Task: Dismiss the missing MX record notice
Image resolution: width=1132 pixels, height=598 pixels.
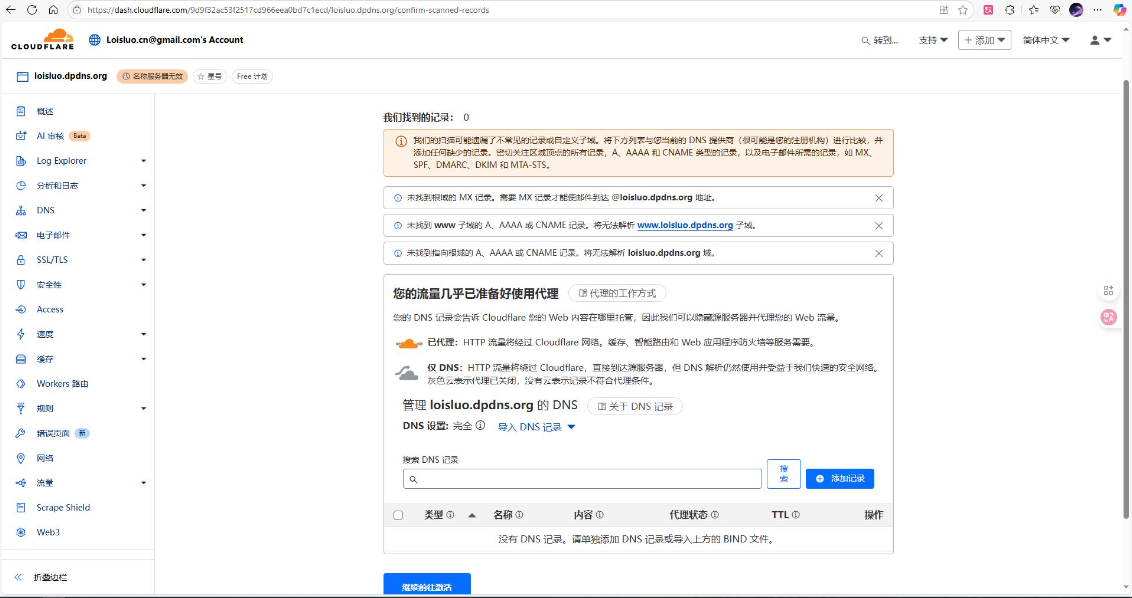Action: pos(879,198)
